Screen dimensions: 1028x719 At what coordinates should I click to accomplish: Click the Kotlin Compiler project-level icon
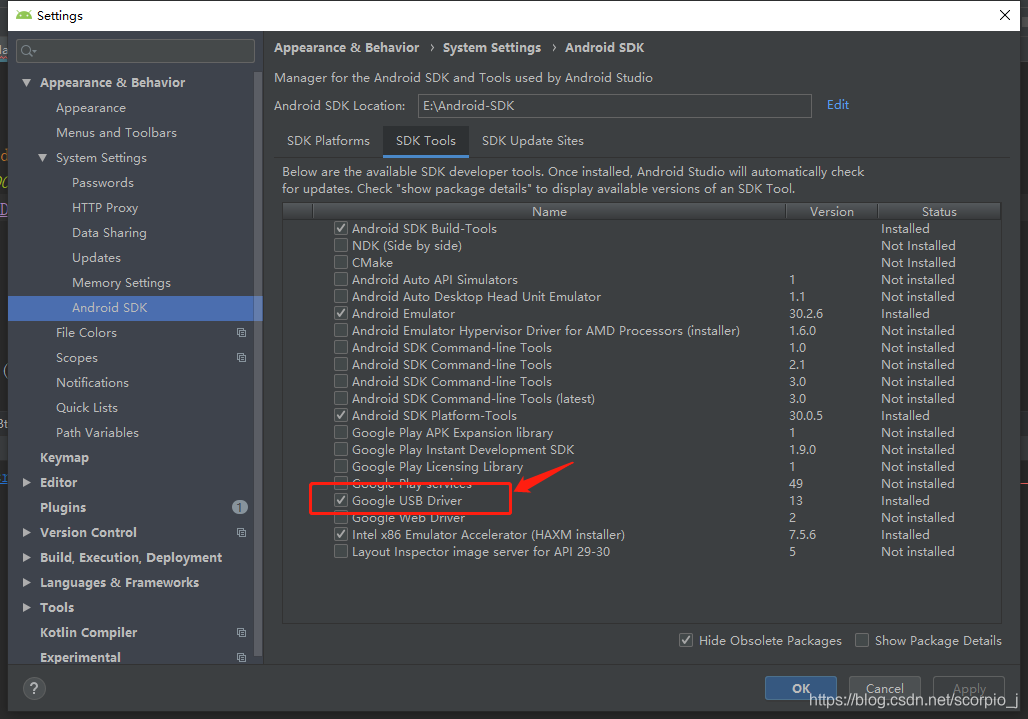(241, 632)
